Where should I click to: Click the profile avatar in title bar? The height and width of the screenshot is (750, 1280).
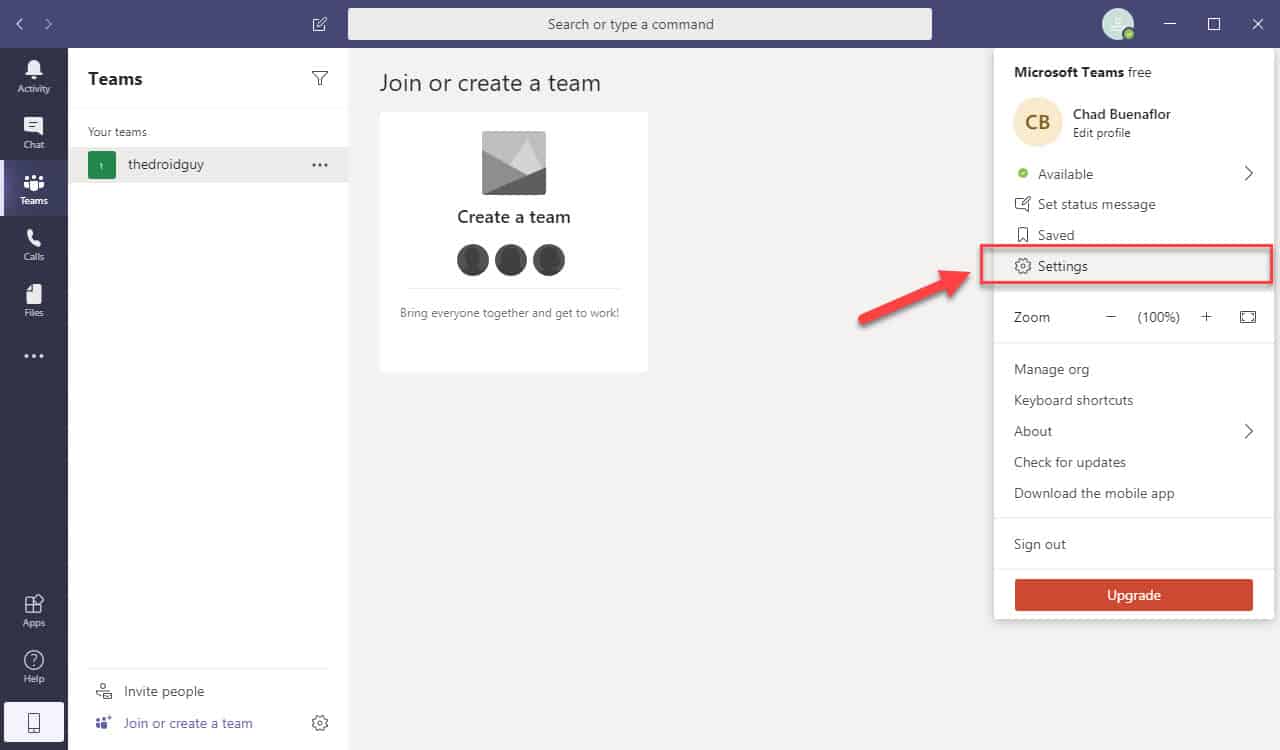(1118, 24)
